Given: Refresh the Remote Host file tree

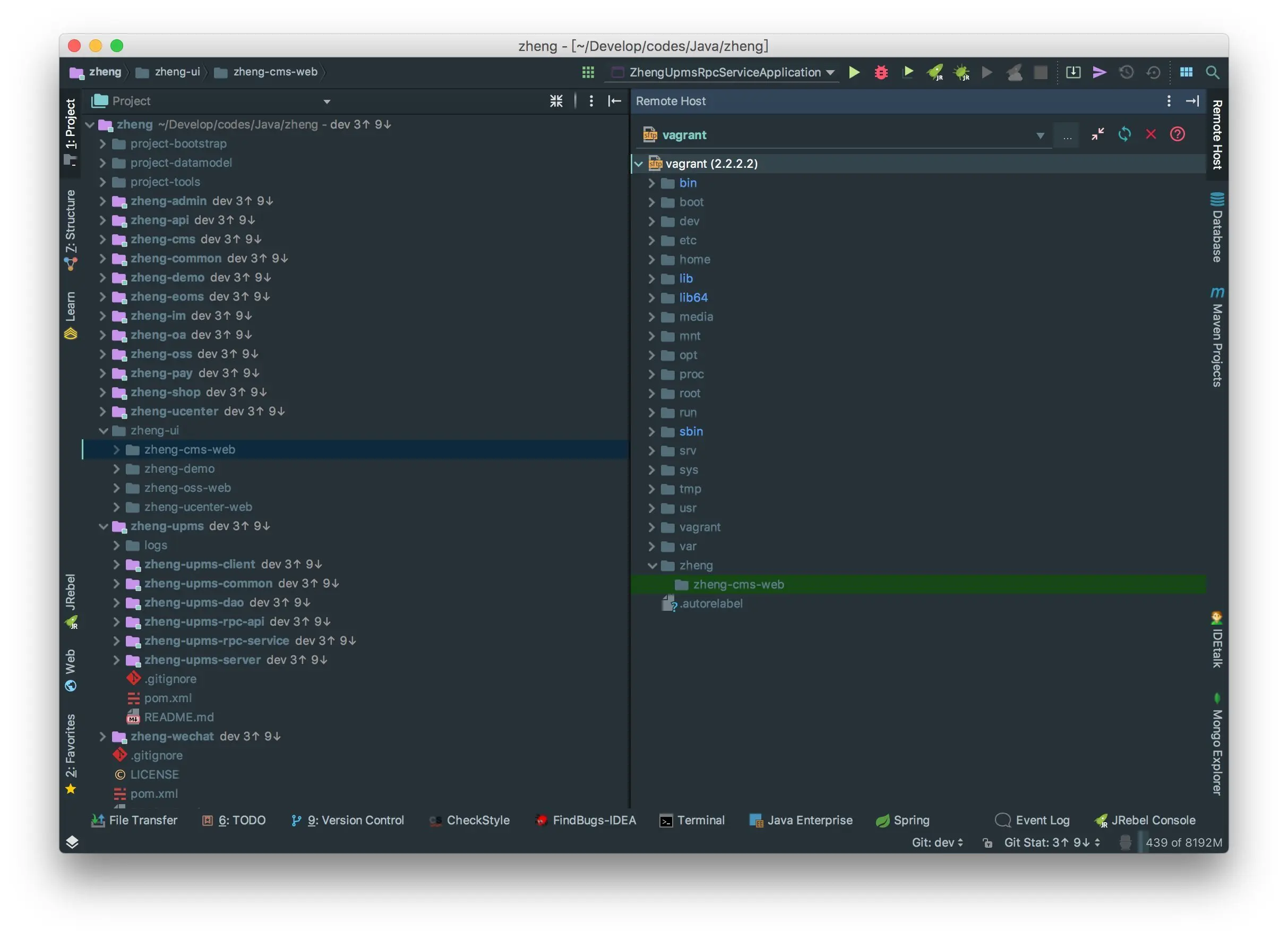Looking at the screenshot, I should [1124, 134].
